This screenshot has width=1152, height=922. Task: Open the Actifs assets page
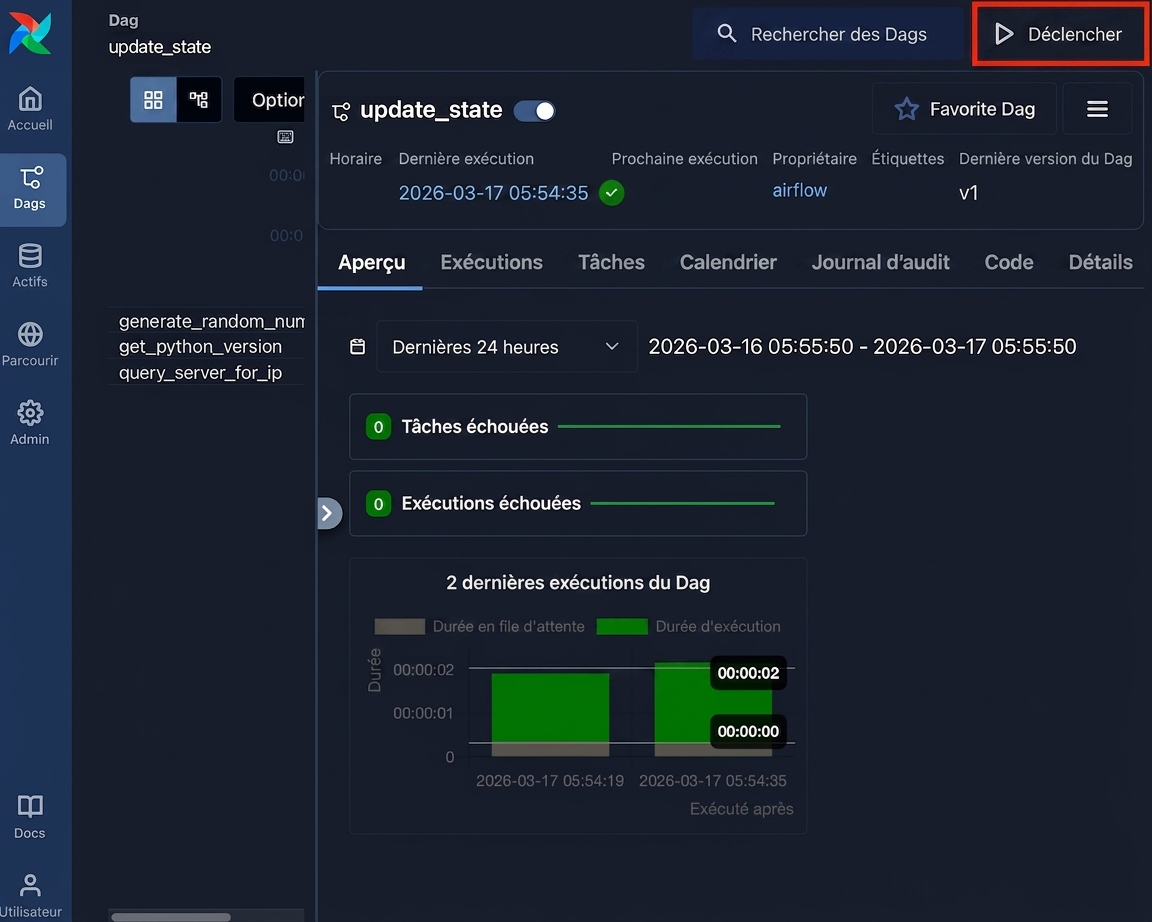30,266
